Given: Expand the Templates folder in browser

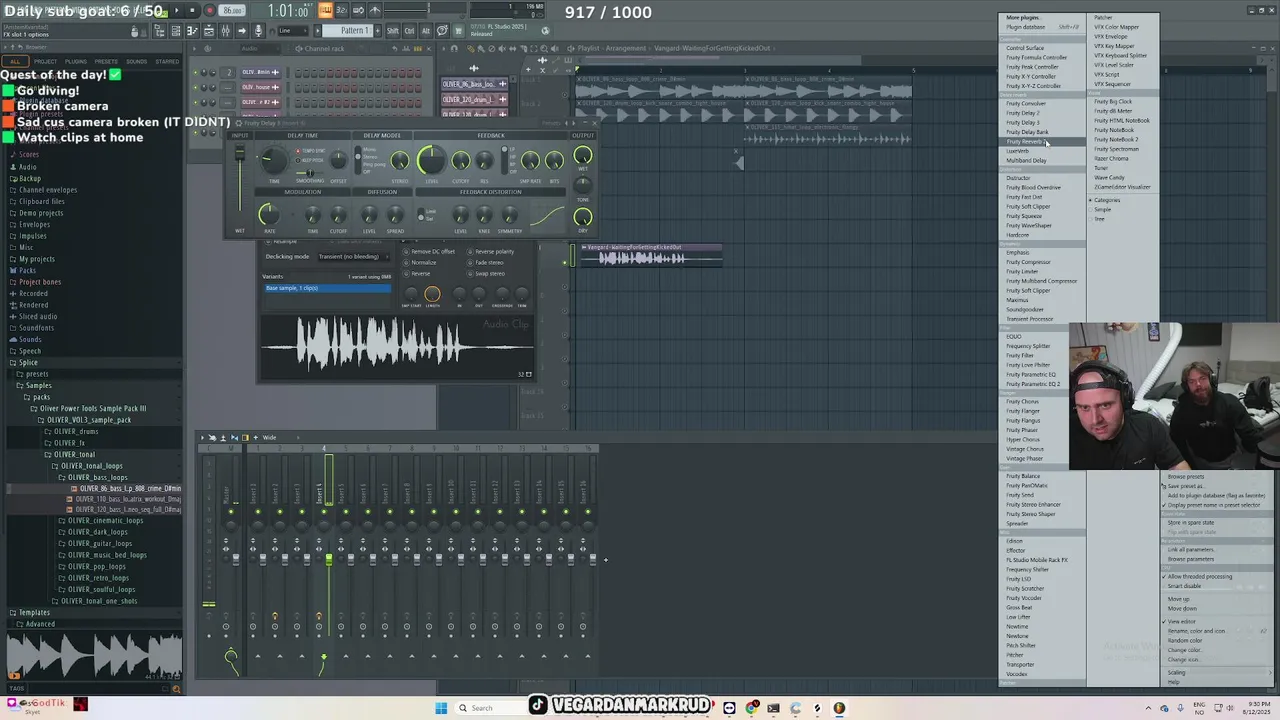Looking at the screenshot, I should click(34, 612).
